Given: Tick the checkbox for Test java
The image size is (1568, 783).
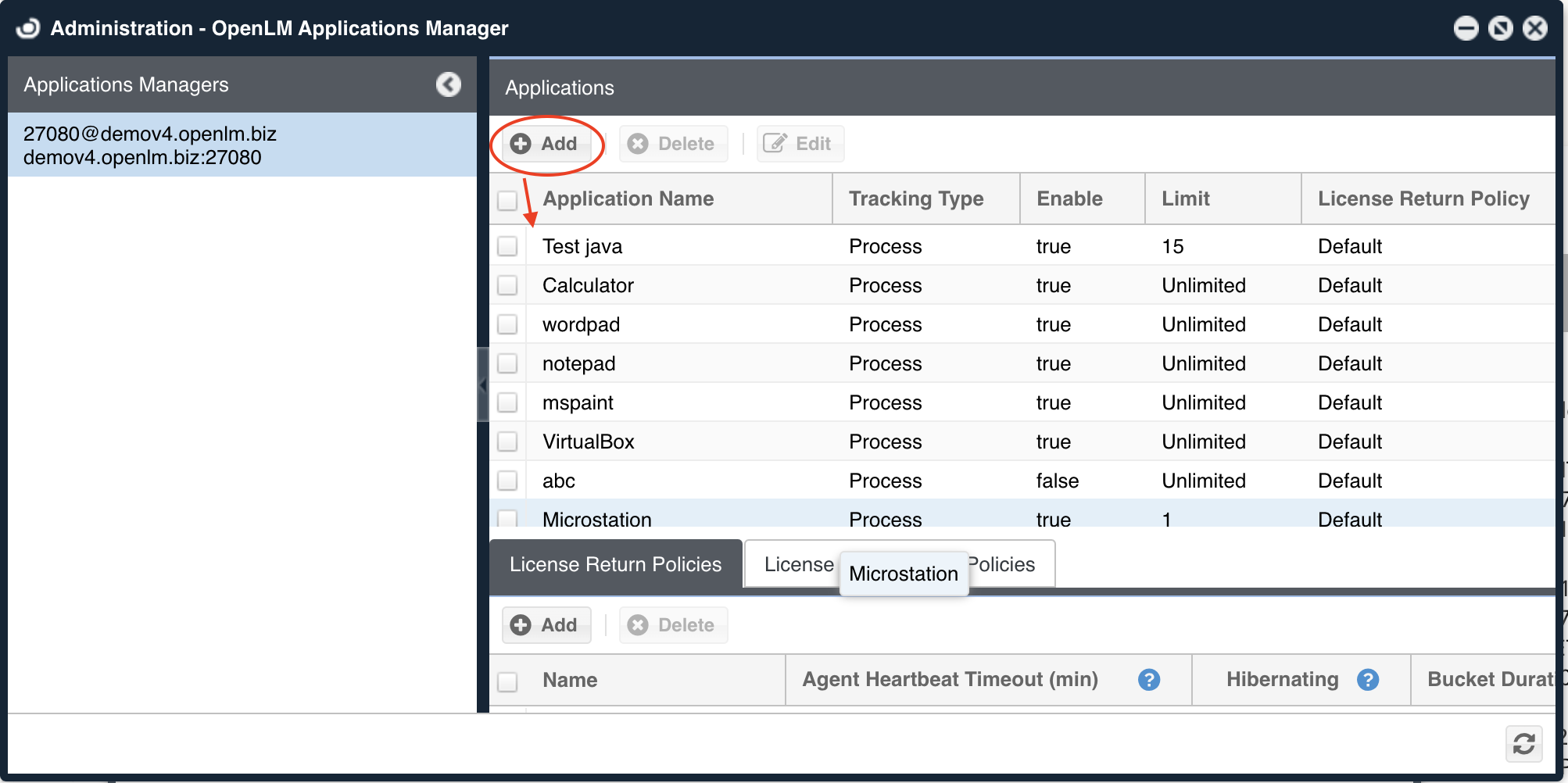Looking at the screenshot, I should point(508,246).
